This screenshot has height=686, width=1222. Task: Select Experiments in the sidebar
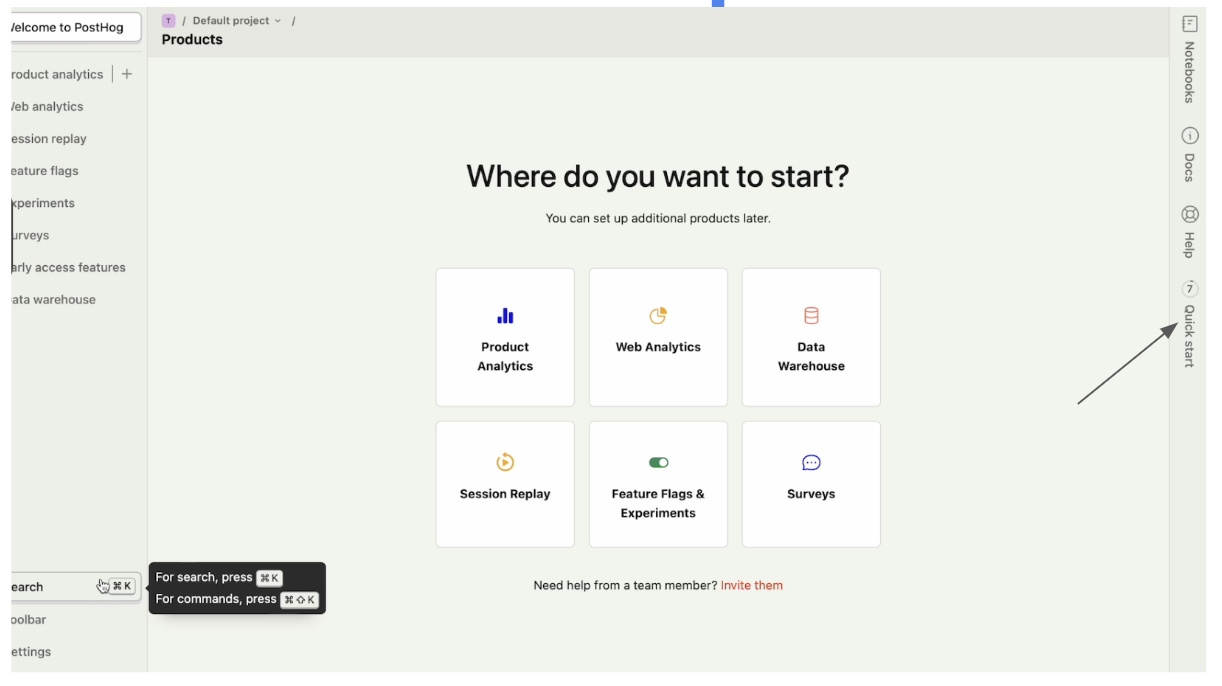[43, 203]
